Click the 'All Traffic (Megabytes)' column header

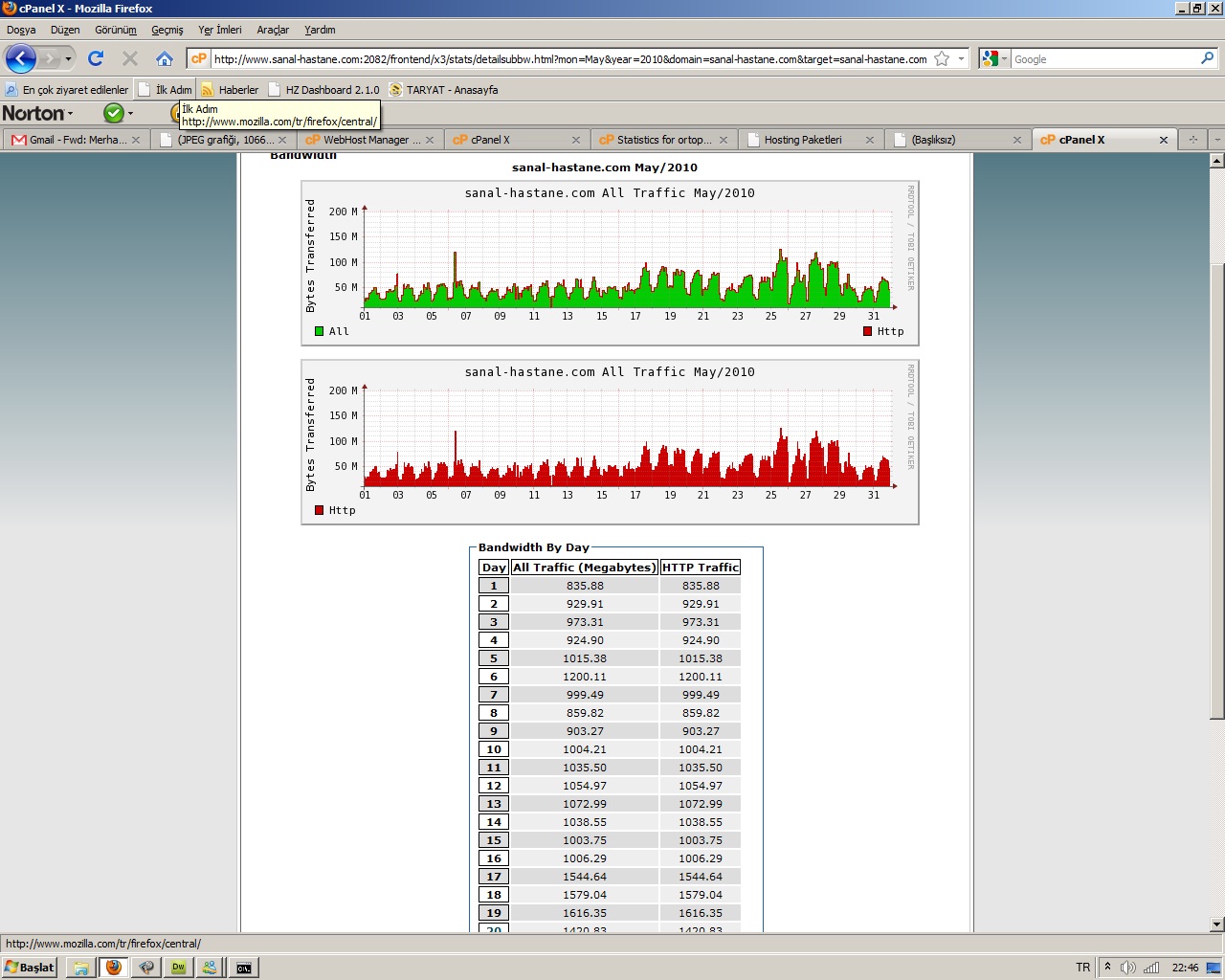click(585, 568)
